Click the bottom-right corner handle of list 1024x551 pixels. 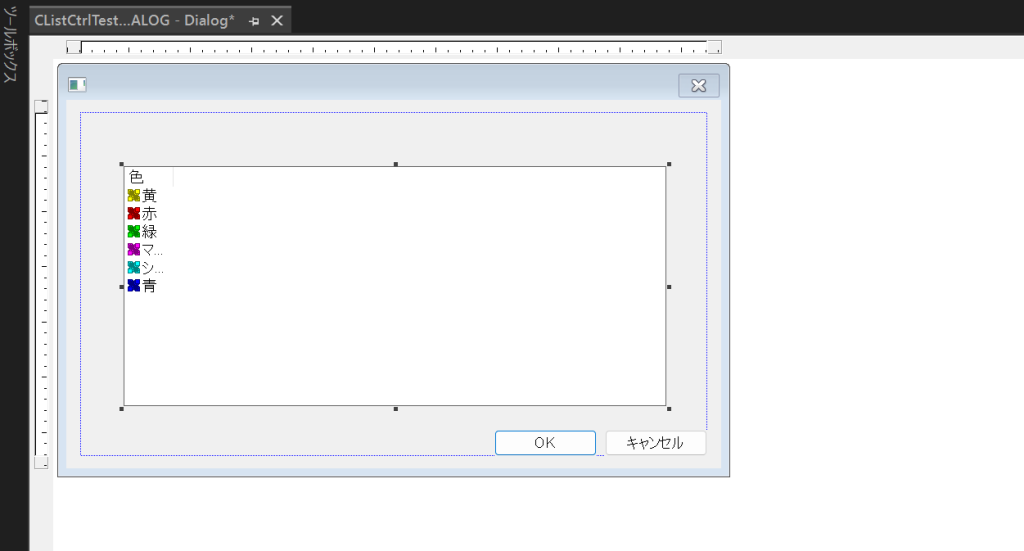[x=668, y=408]
